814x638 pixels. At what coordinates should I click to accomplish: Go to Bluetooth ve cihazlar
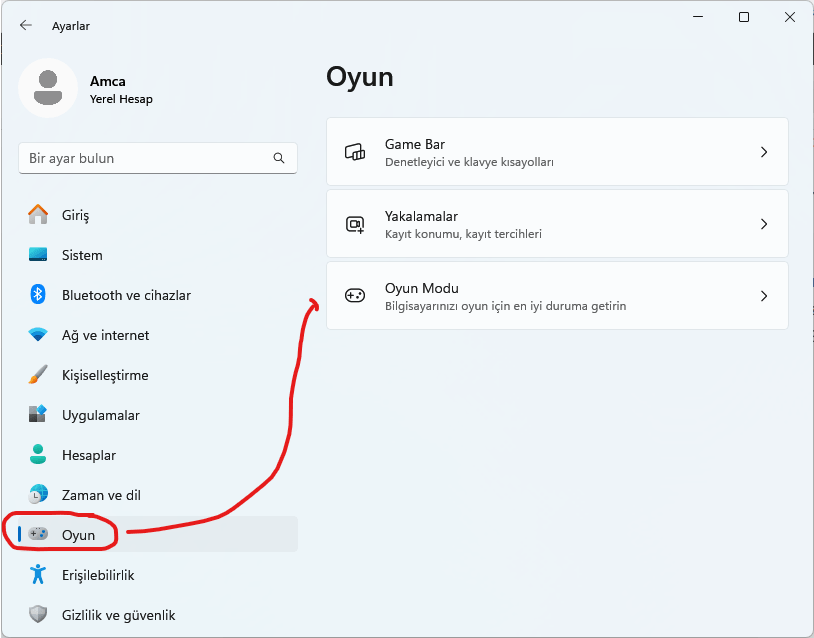pos(158,294)
